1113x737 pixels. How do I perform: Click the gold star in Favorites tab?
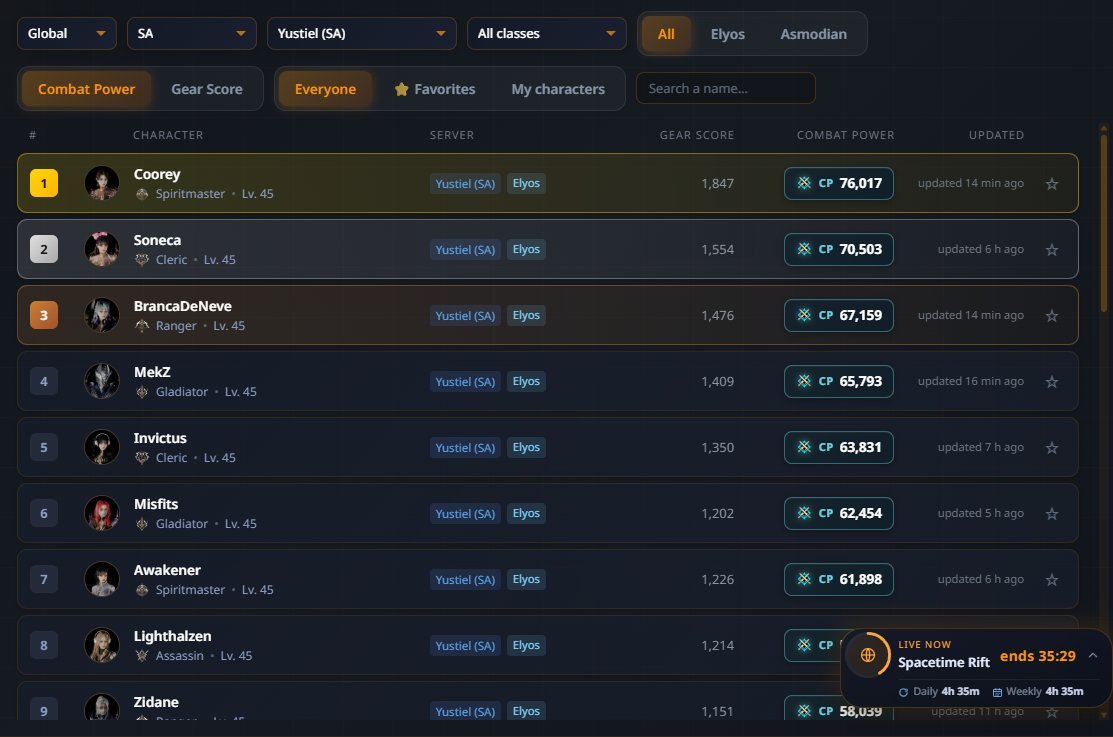tap(402, 89)
